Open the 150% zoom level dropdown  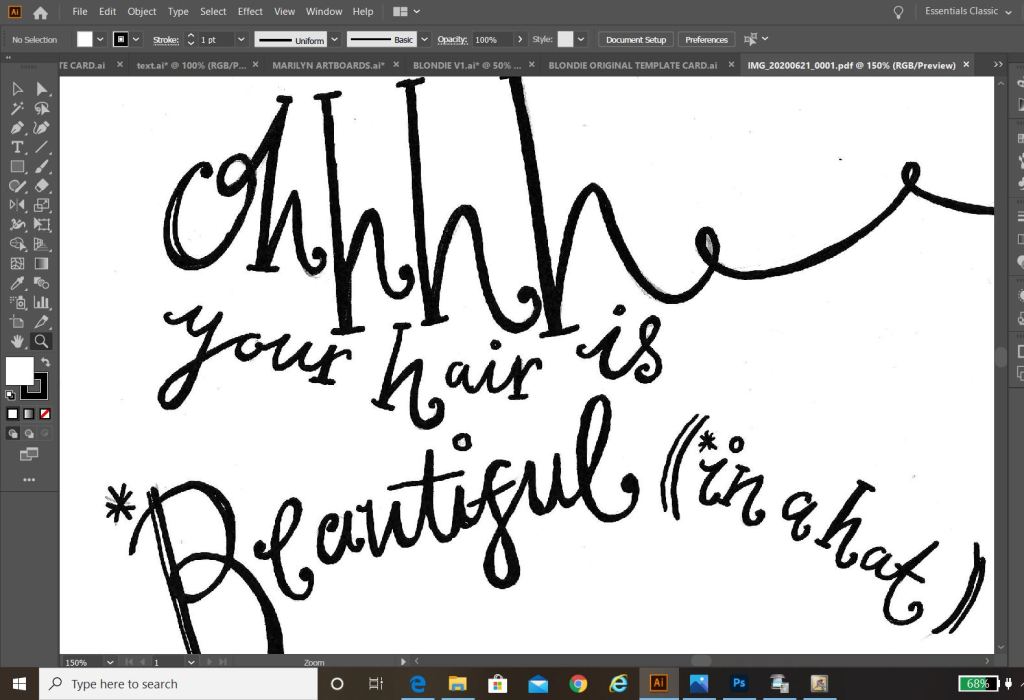tap(108, 662)
